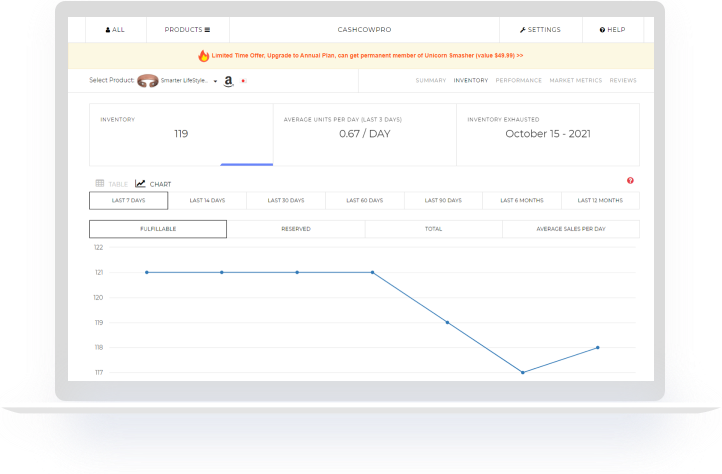The image size is (722, 474).
Task: Select LAST 14 DAYS range
Action: pos(207,200)
